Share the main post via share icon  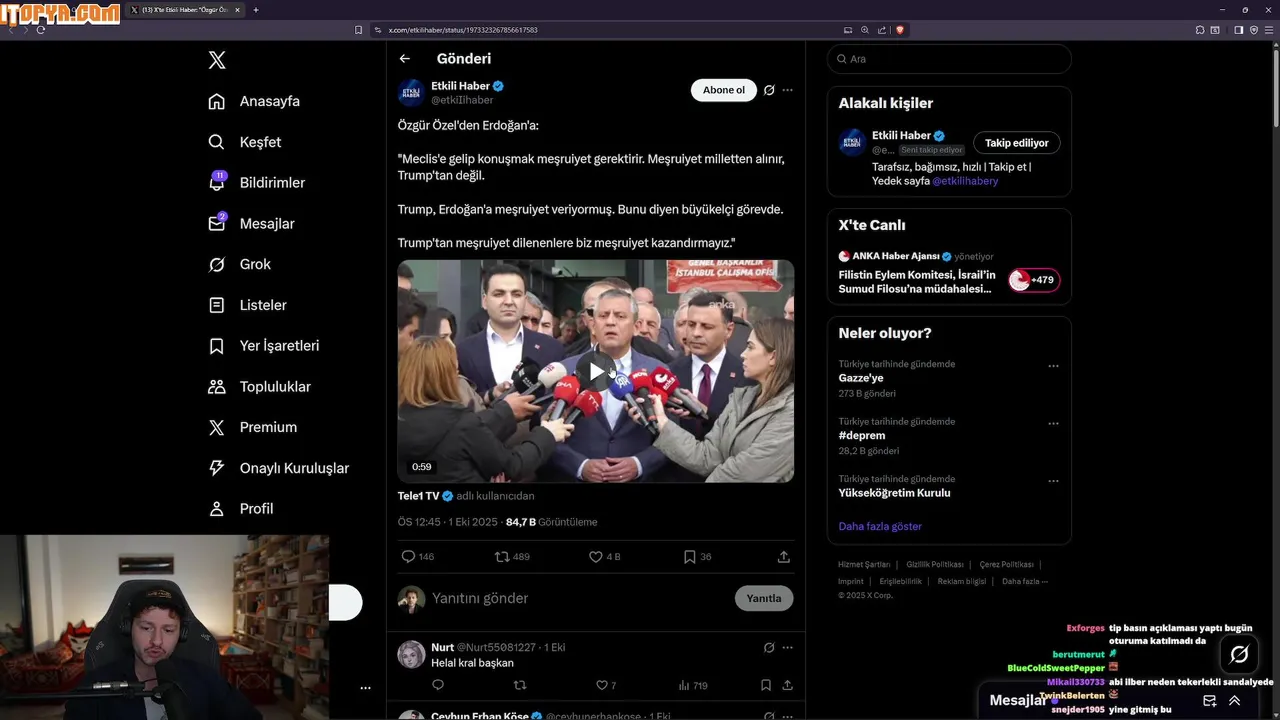coord(784,557)
